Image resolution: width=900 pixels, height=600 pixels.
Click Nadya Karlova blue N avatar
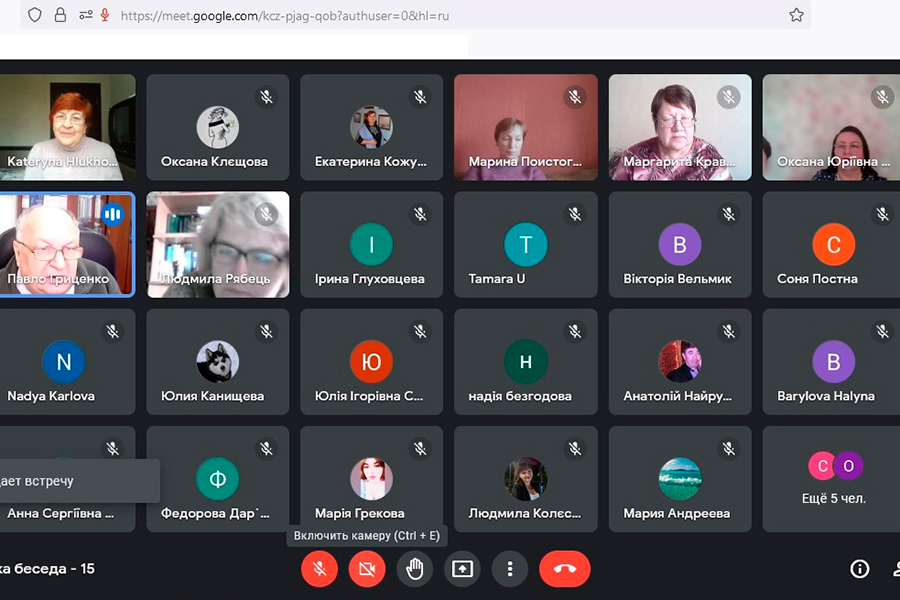tap(64, 361)
